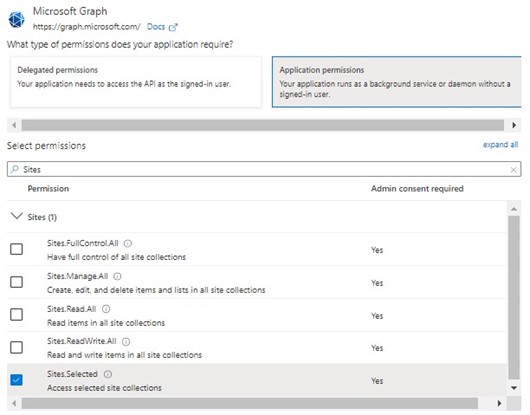Click the upper horizontal scrollbar thumb

tap(263, 125)
